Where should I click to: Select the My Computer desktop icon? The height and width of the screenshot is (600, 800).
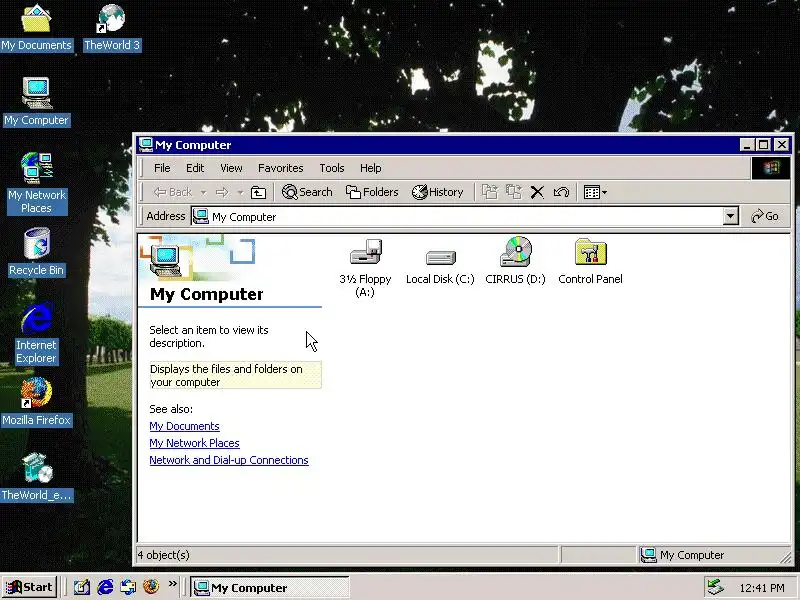click(36, 102)
